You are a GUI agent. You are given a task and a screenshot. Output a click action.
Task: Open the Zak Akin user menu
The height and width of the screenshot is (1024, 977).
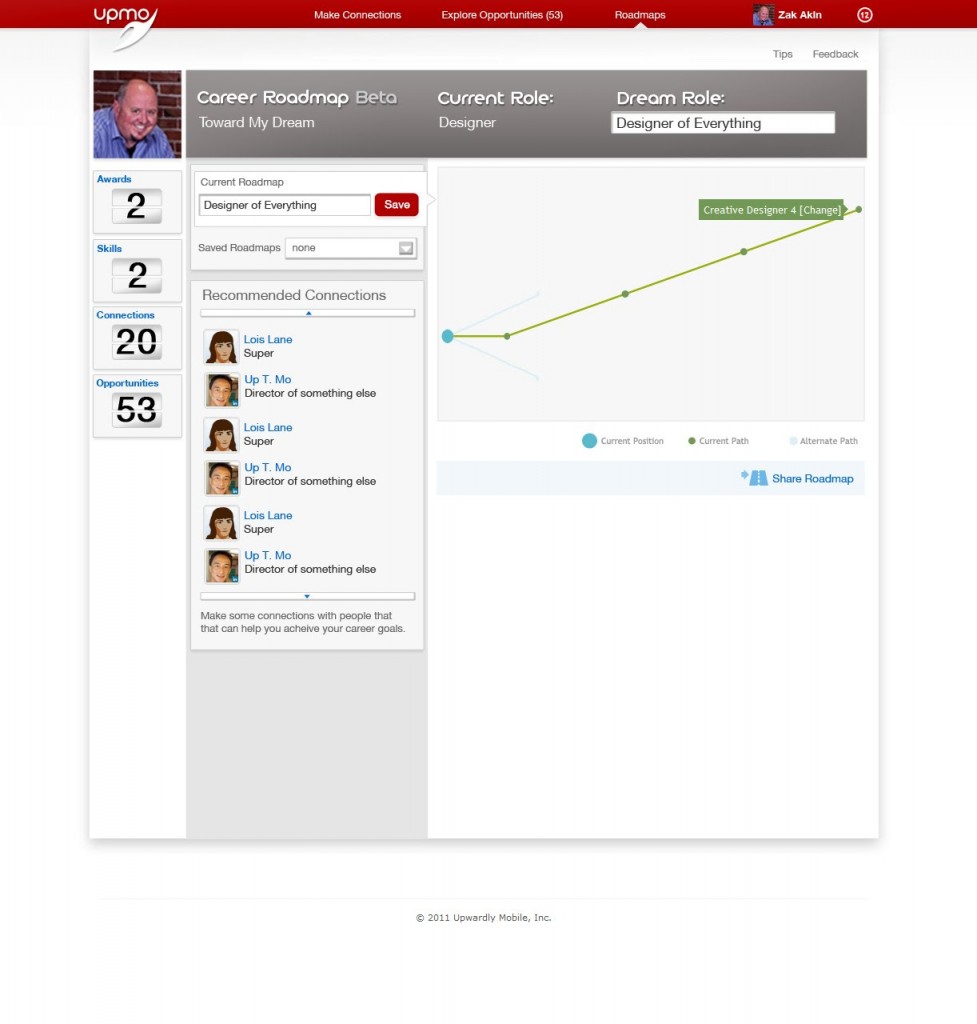click(x=799, y=15)
